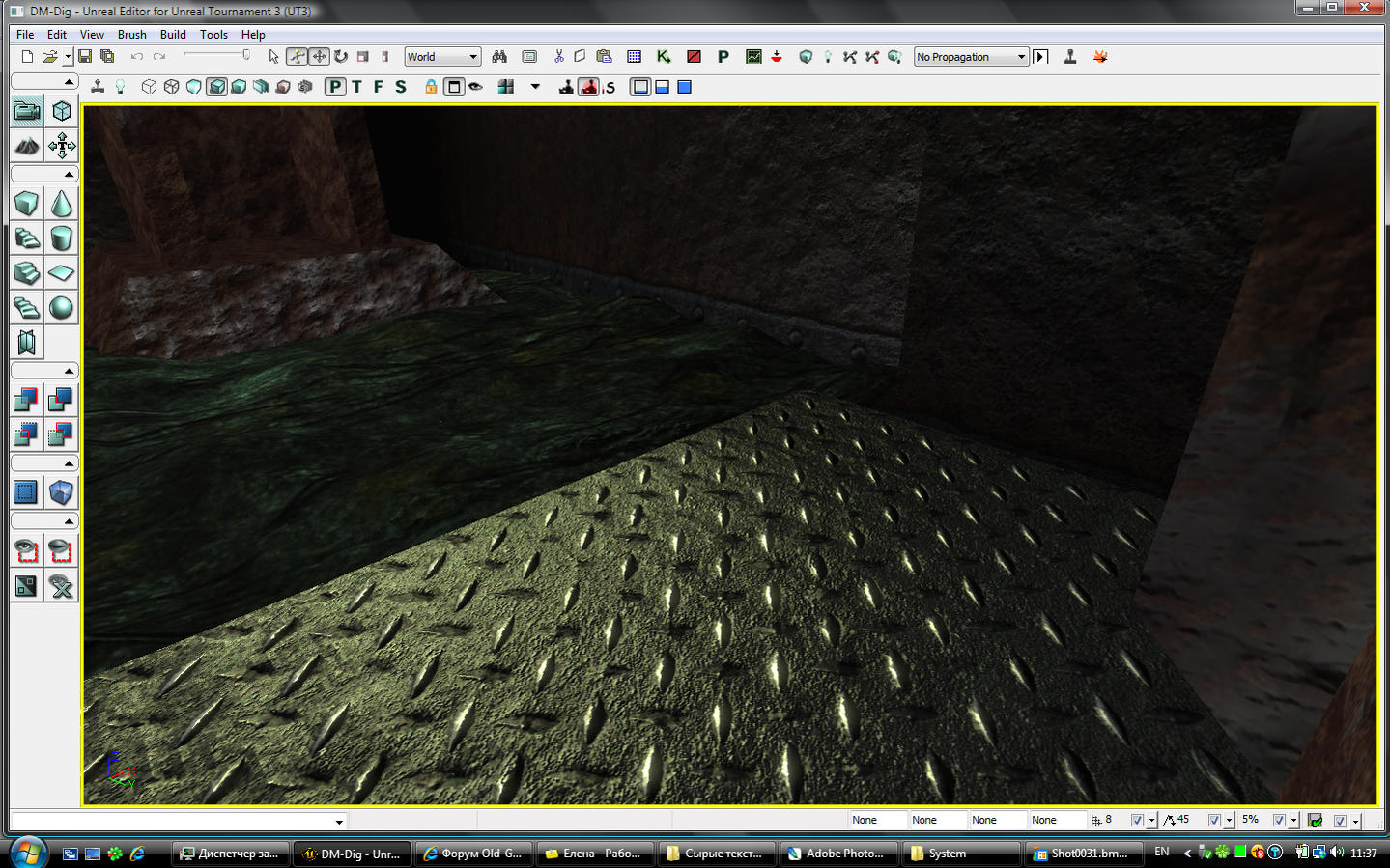
Task: Toggle the rotation grid snap checkbox
Action: [x=1214, y=821]
